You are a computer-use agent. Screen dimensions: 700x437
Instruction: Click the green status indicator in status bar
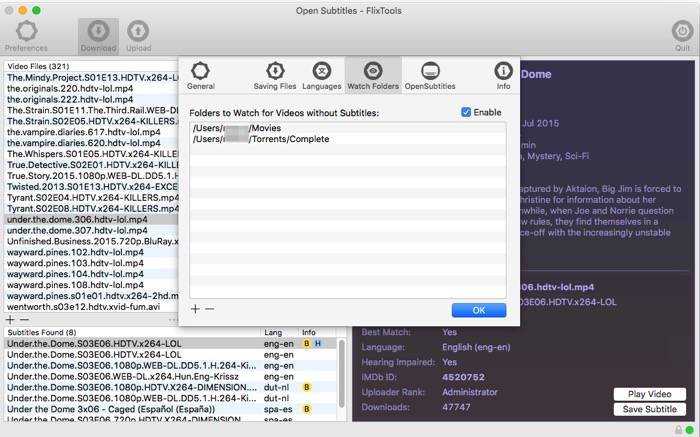click(690, 430)
